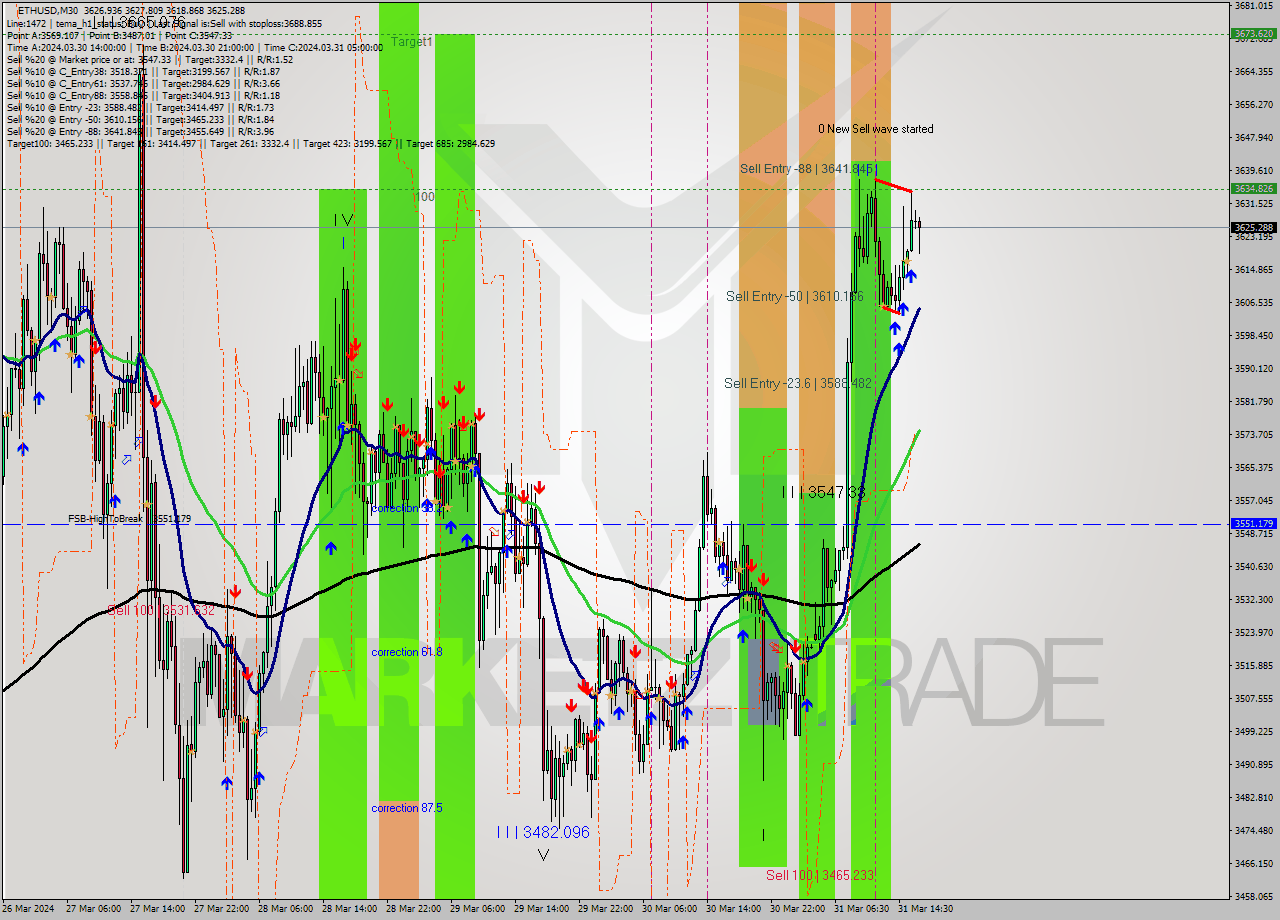Click price axis value 3647.940

pyautogui.click(x=1254, y=137)
